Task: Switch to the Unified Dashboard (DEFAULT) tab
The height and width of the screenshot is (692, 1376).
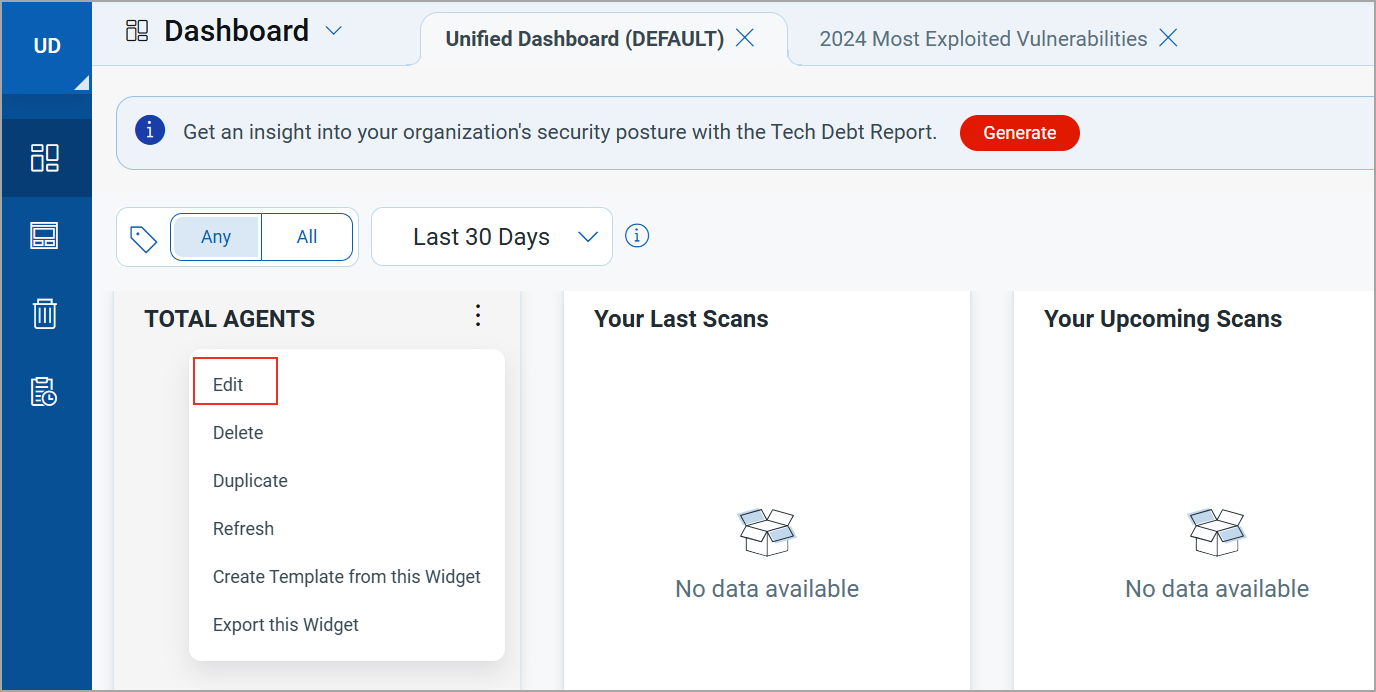Action: (585, 39)
